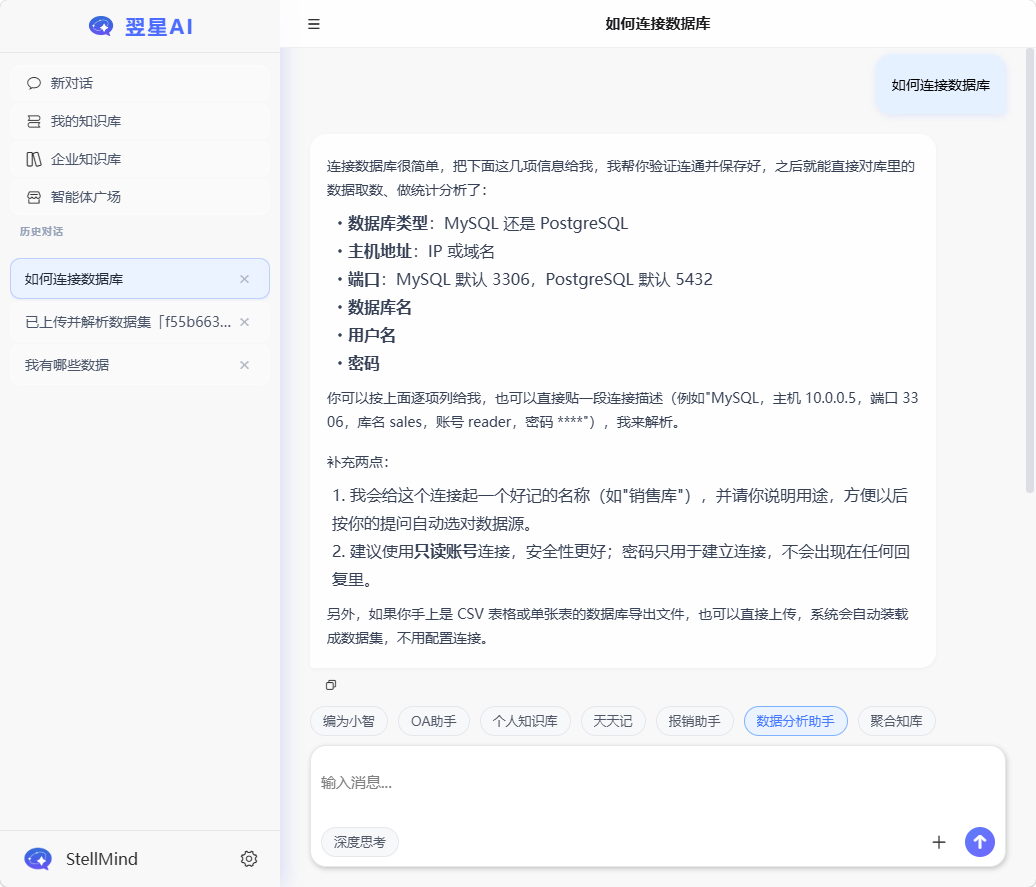
Task: Toggle the sidebar hamburger menu icon
Action: [x=314, y=24]
